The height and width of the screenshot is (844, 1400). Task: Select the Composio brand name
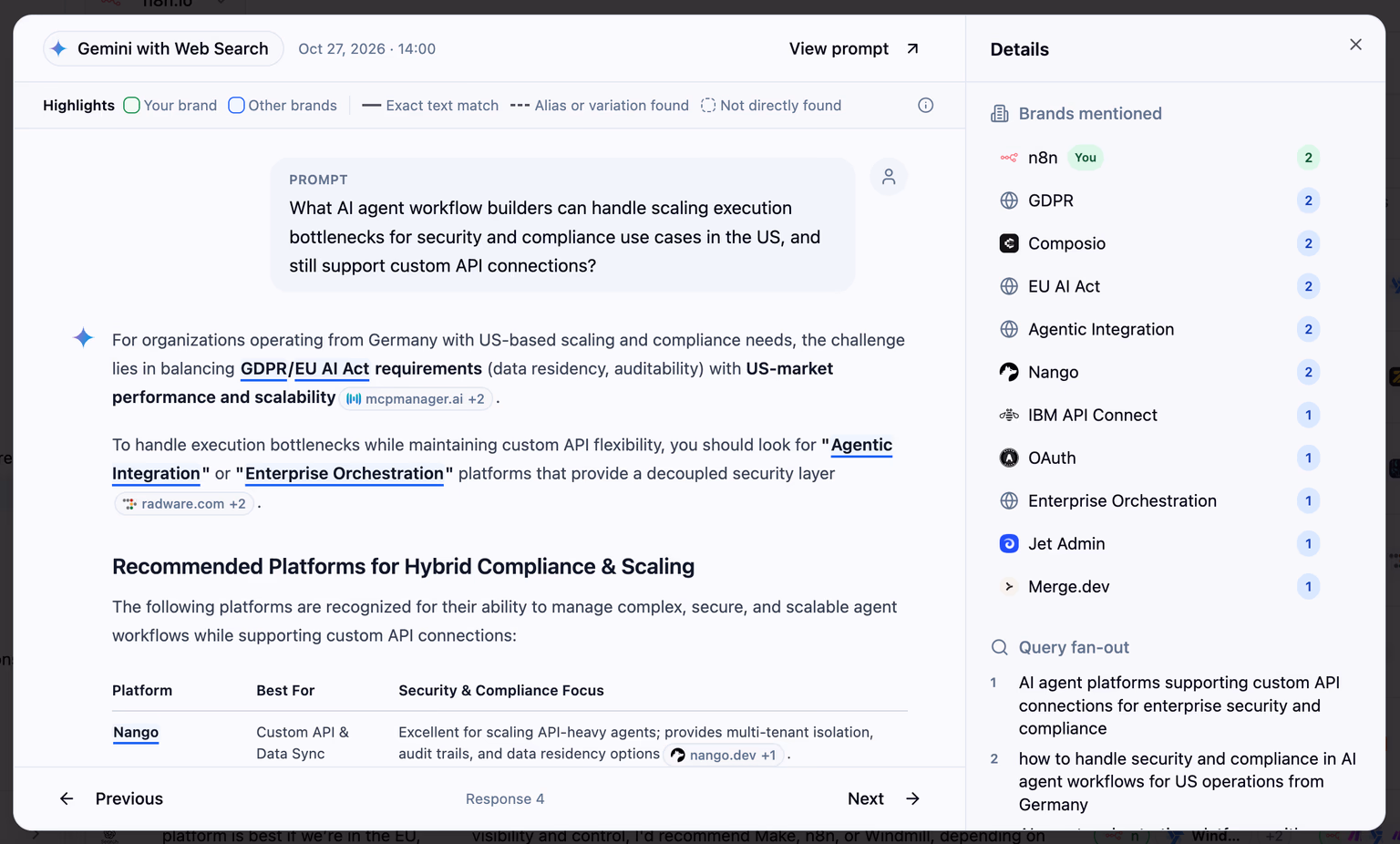coord(1066,243)
